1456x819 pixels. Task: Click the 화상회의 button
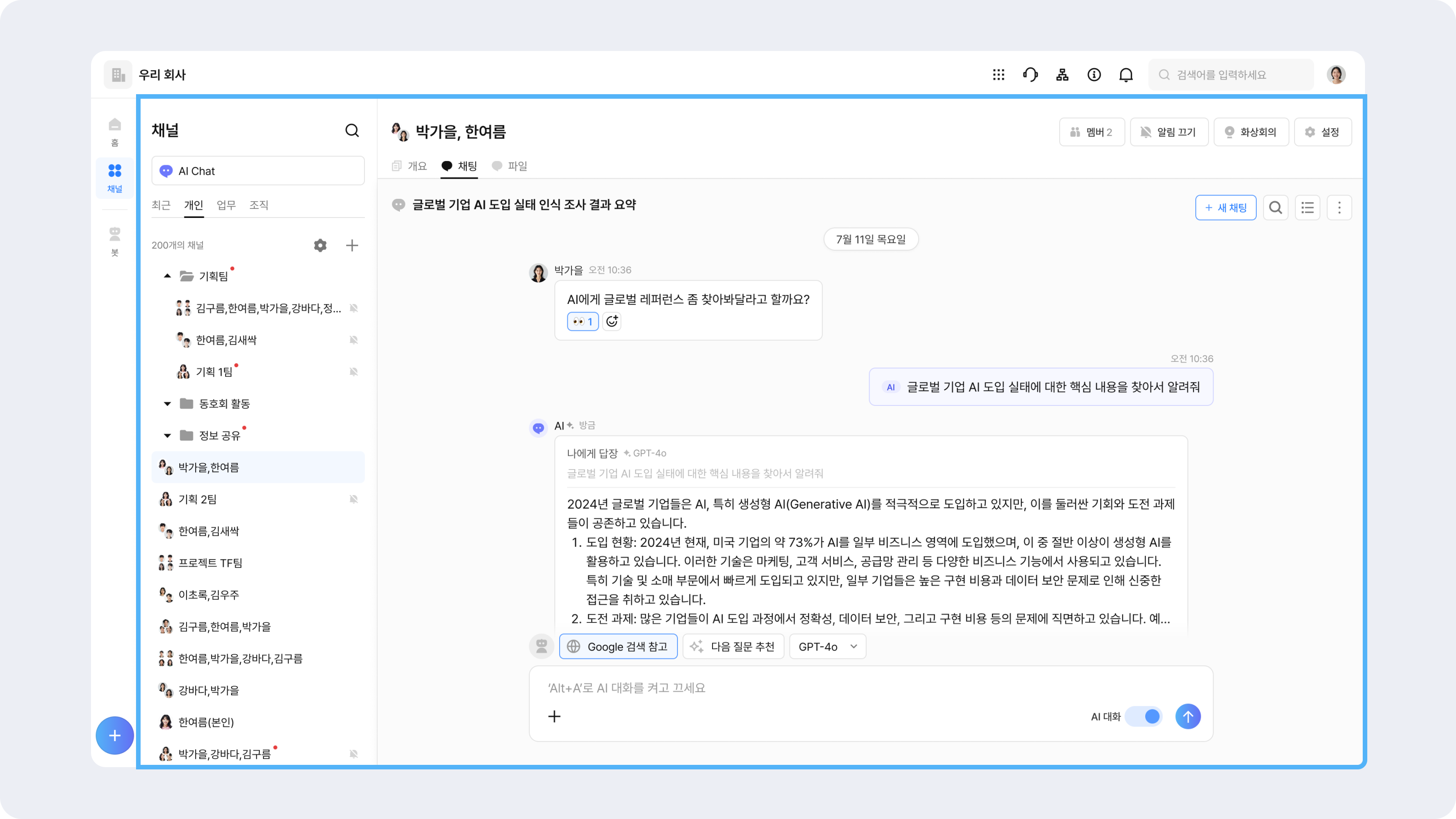[1251, 132]
